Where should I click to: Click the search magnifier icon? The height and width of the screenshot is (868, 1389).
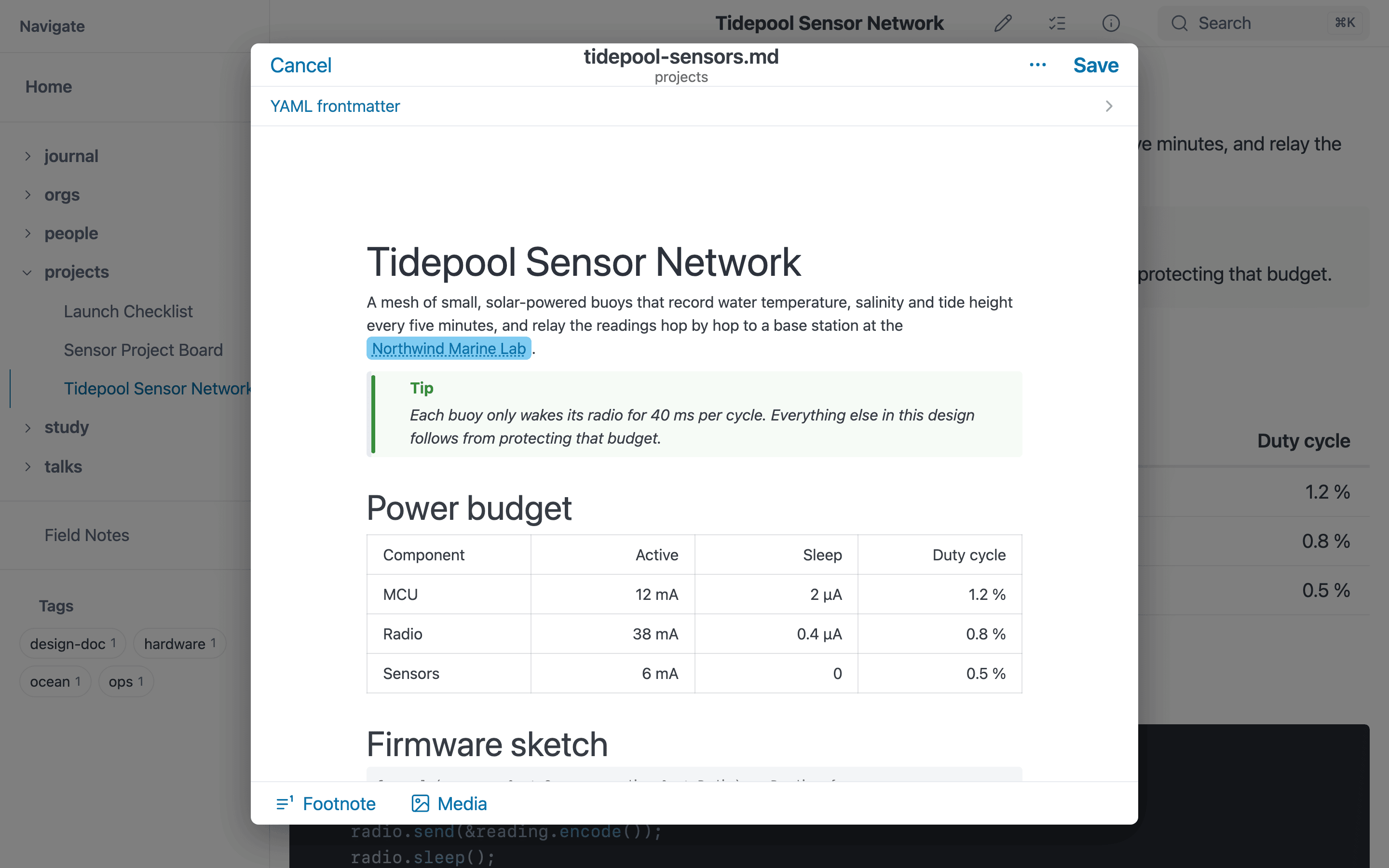pyautogui.click(x=1180, y=24)
